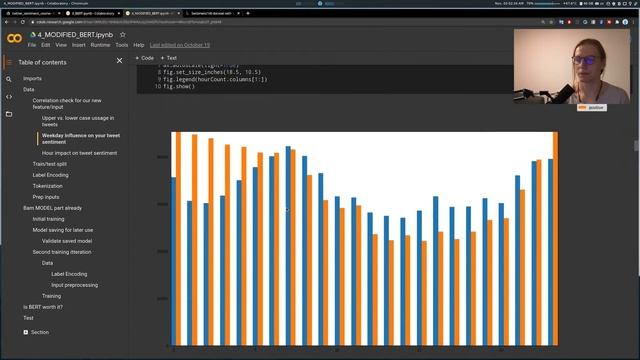The height and width of the screenshot is (360, 640).
Task: Click the red extension icon in toolbar
Action: tap(569, 22)
